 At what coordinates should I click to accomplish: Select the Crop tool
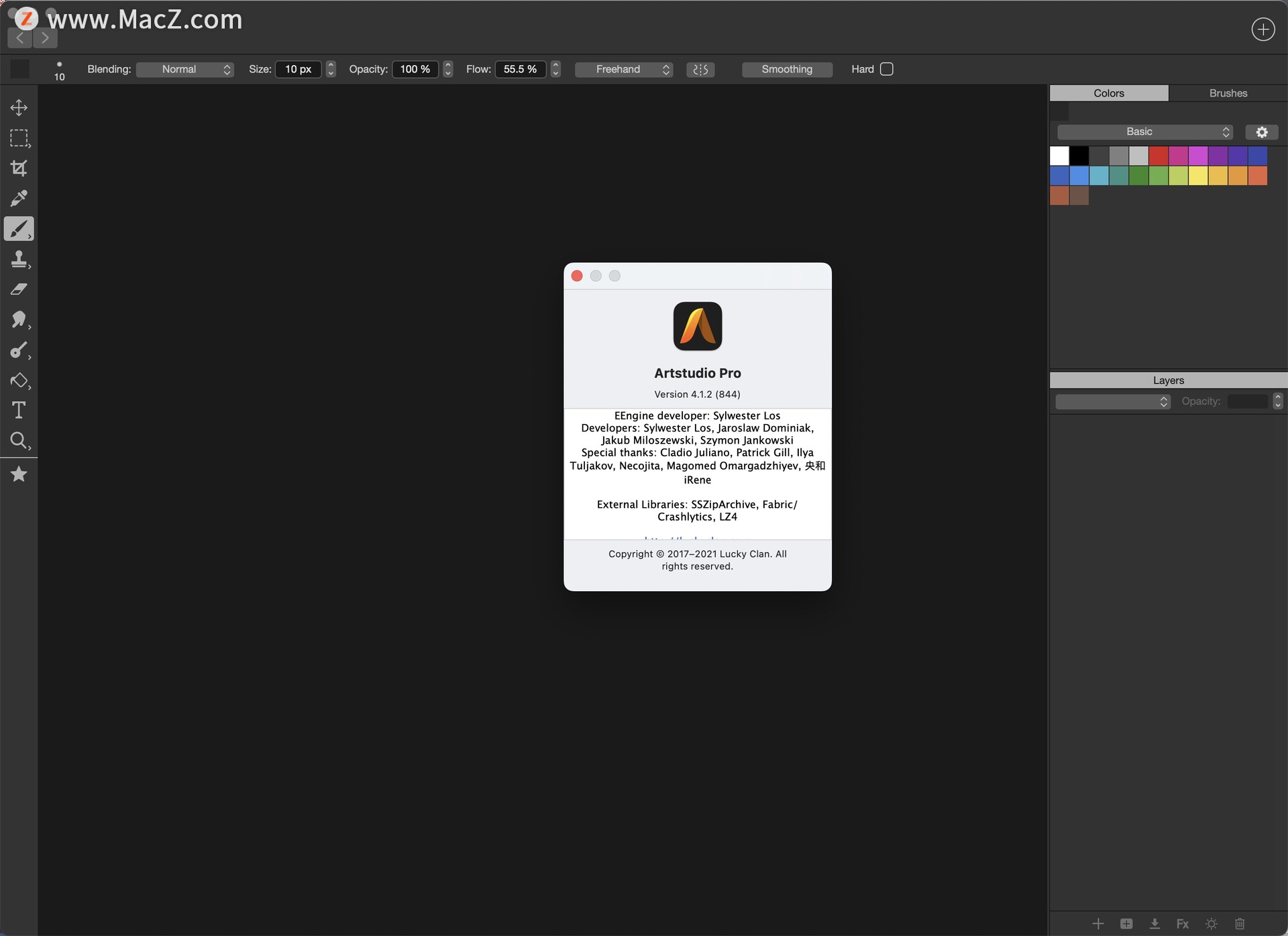coord(19,168)
